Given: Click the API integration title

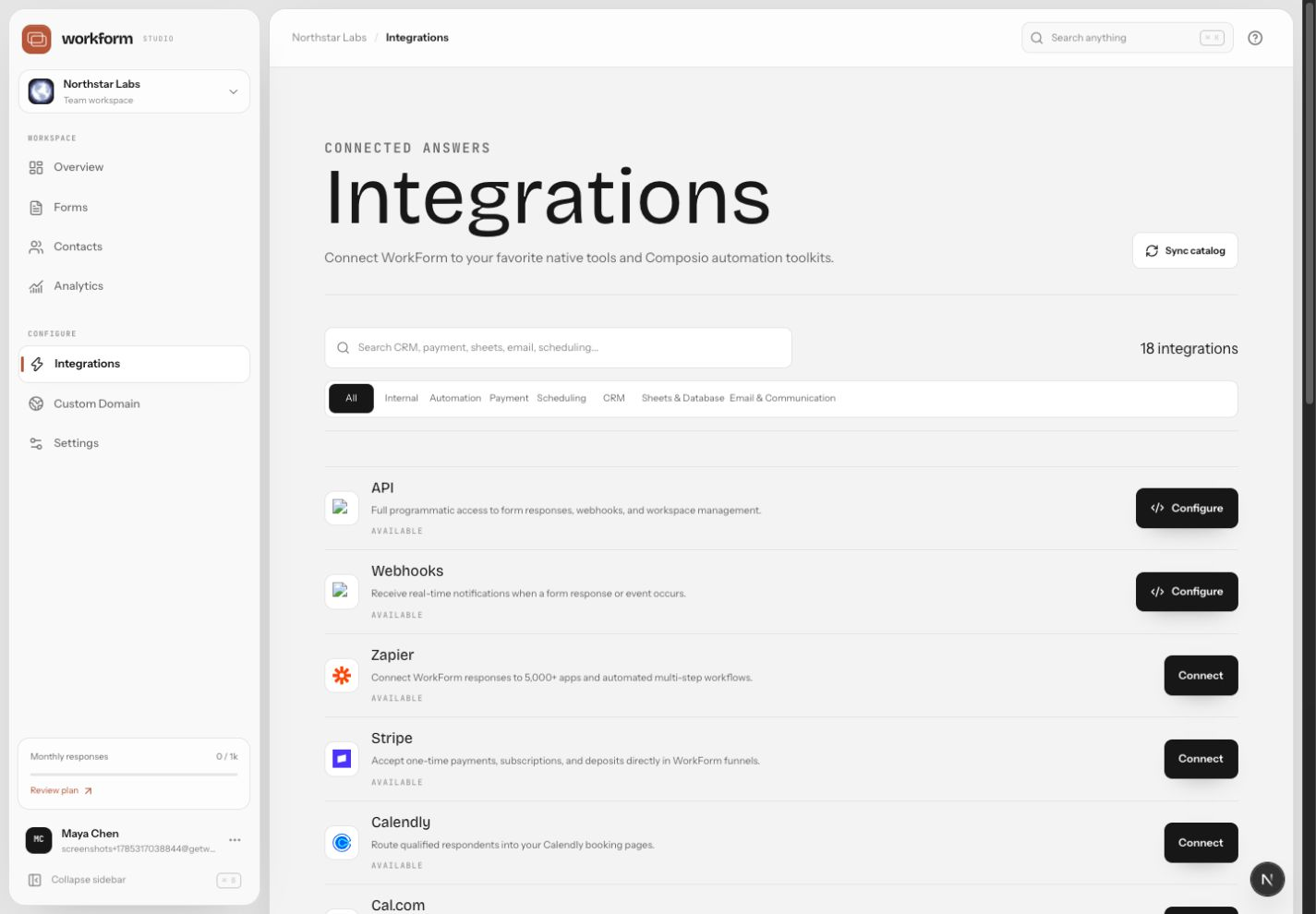Looking at the screenshot, I should pos(382,487).
